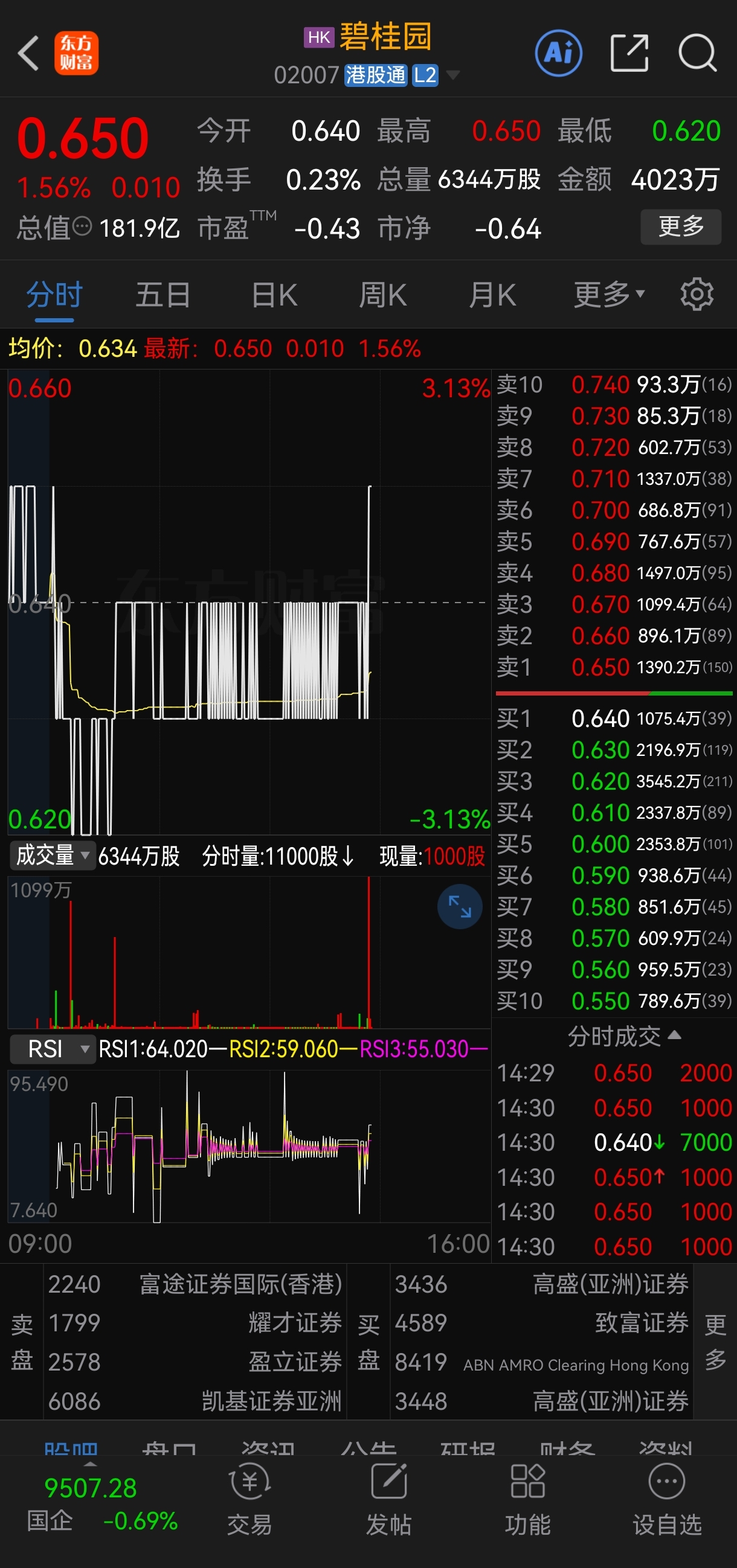Tap the 14:30 0.640 7000 trade row

[614, 1142]
